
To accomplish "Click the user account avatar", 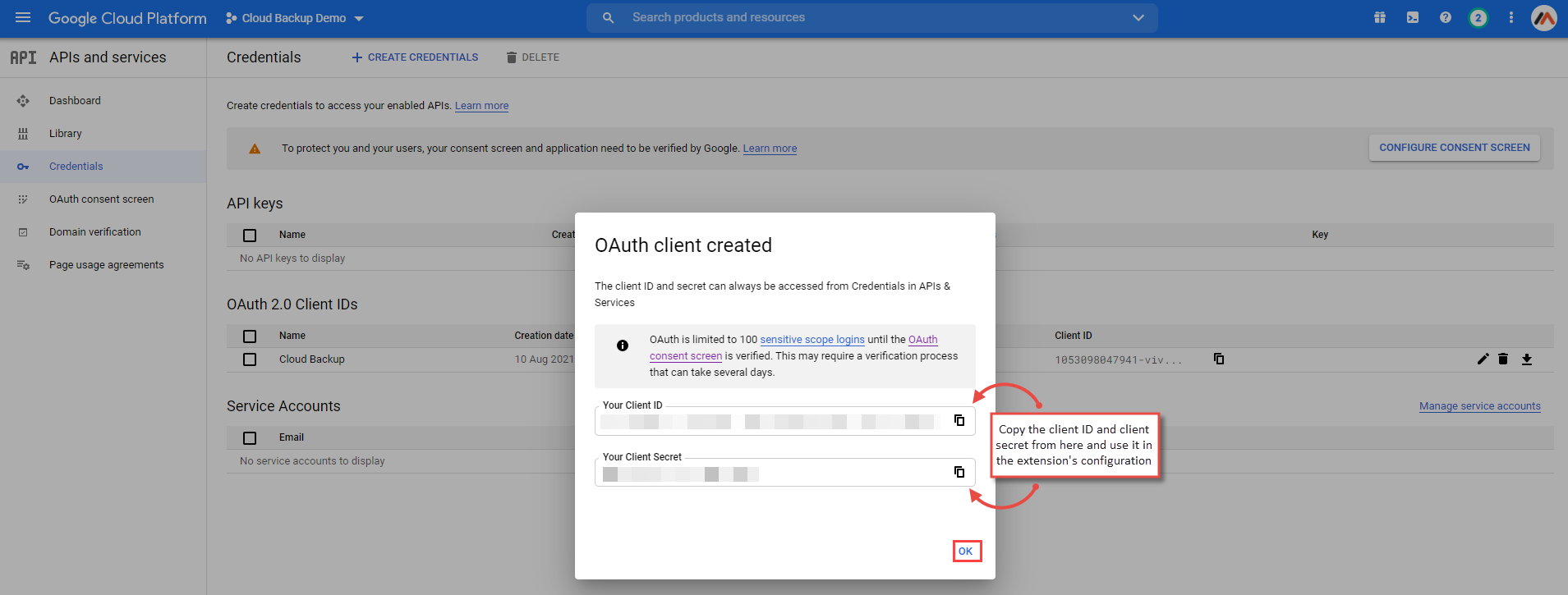I will (1544, 17).
